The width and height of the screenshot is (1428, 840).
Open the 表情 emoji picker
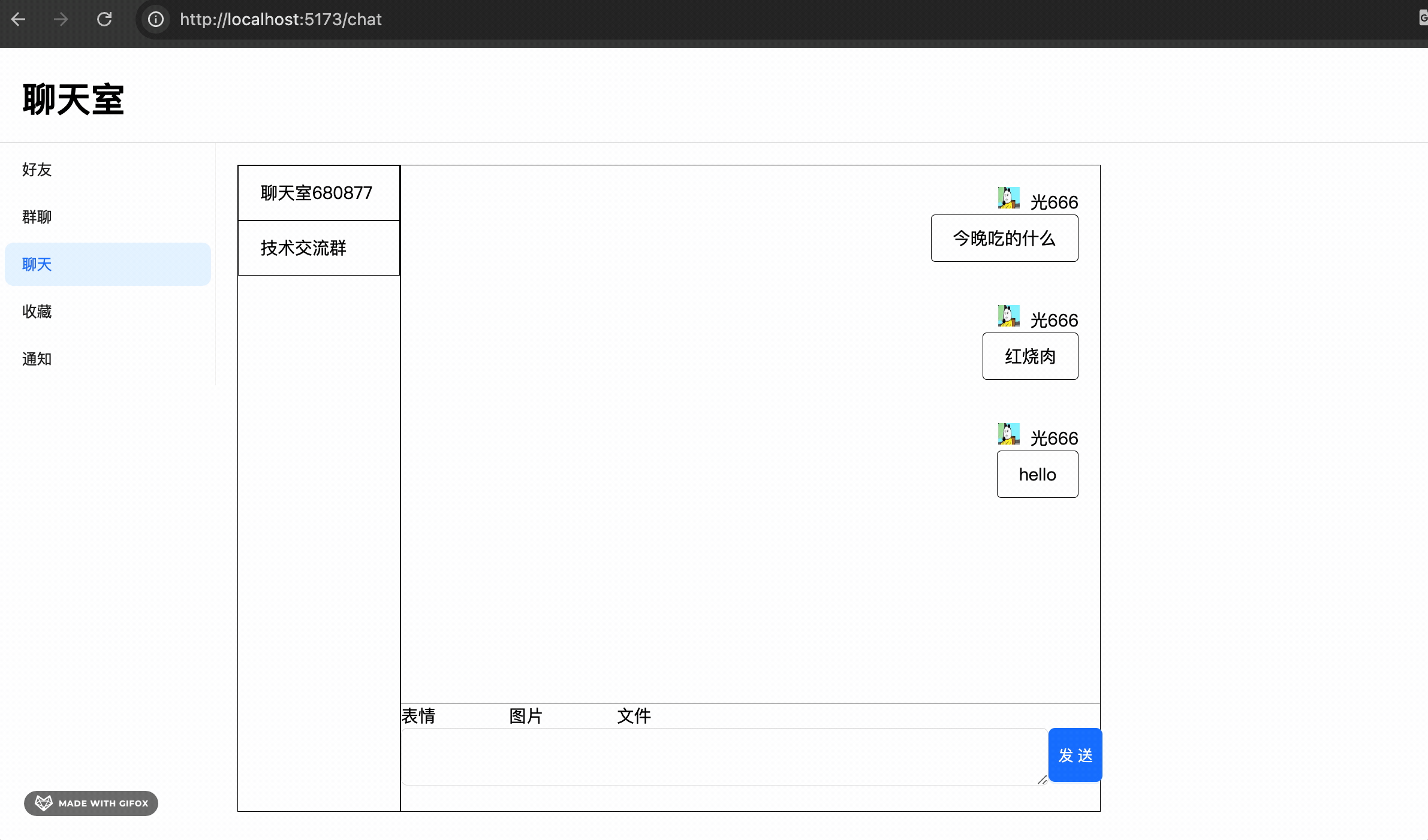tap(418, 716)
